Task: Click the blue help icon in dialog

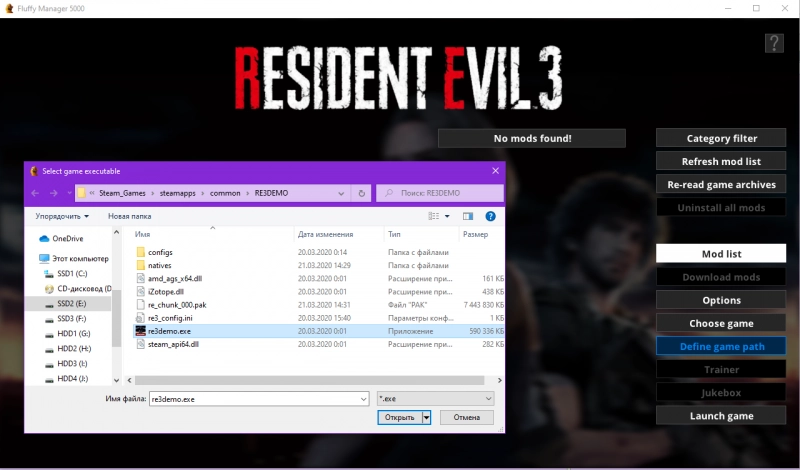Action: [491, 215]
